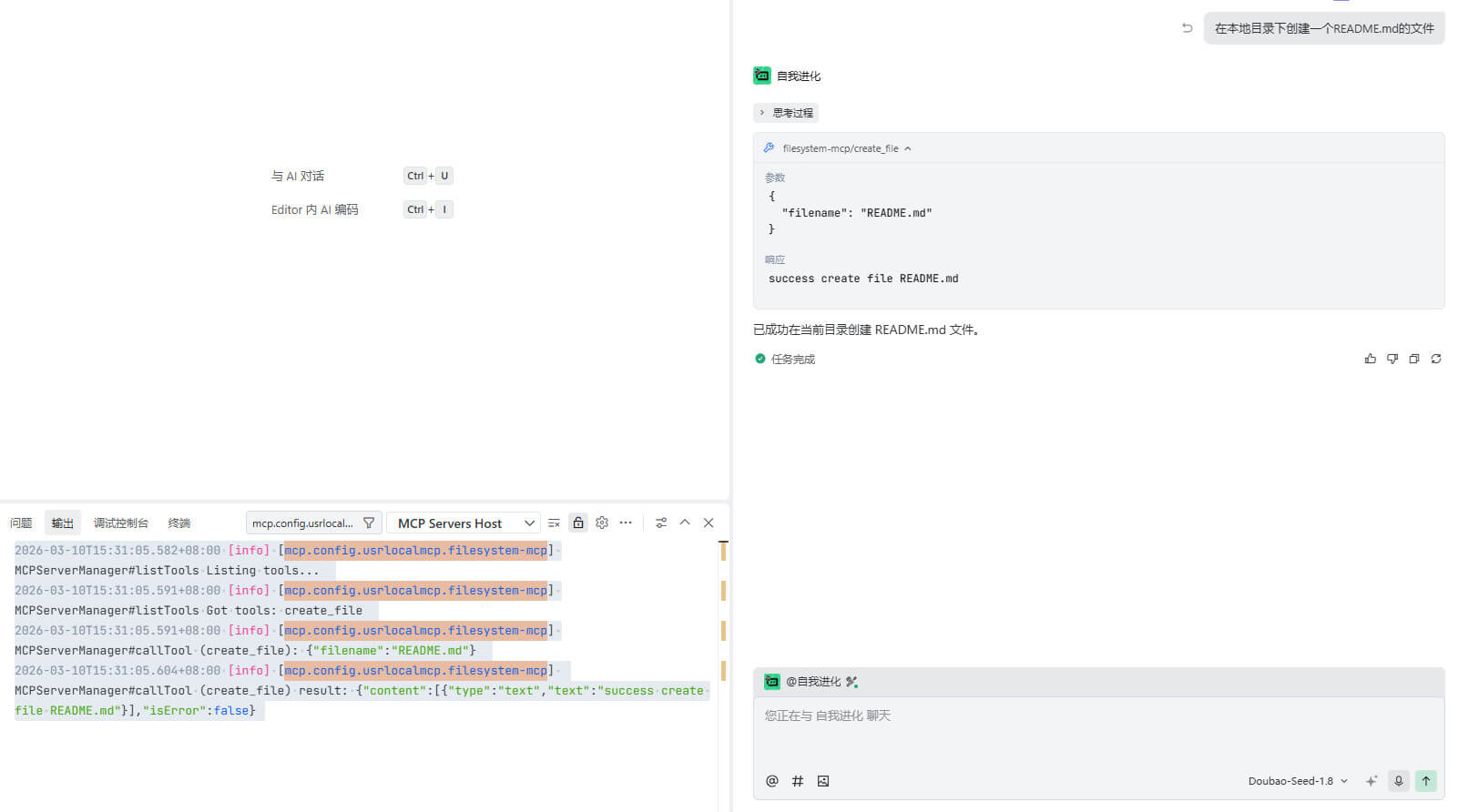
Task: Maximize the output panel with the up chevron
Action: [685, 523]
